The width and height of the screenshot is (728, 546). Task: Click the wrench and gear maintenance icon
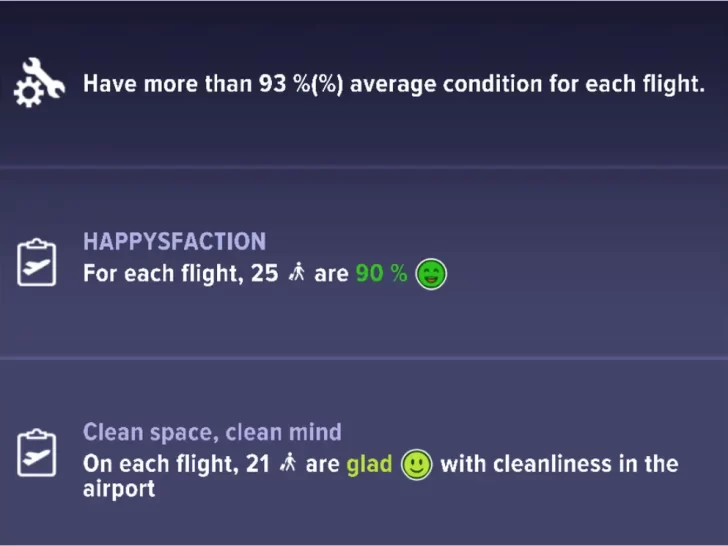(x=39, y=82)
